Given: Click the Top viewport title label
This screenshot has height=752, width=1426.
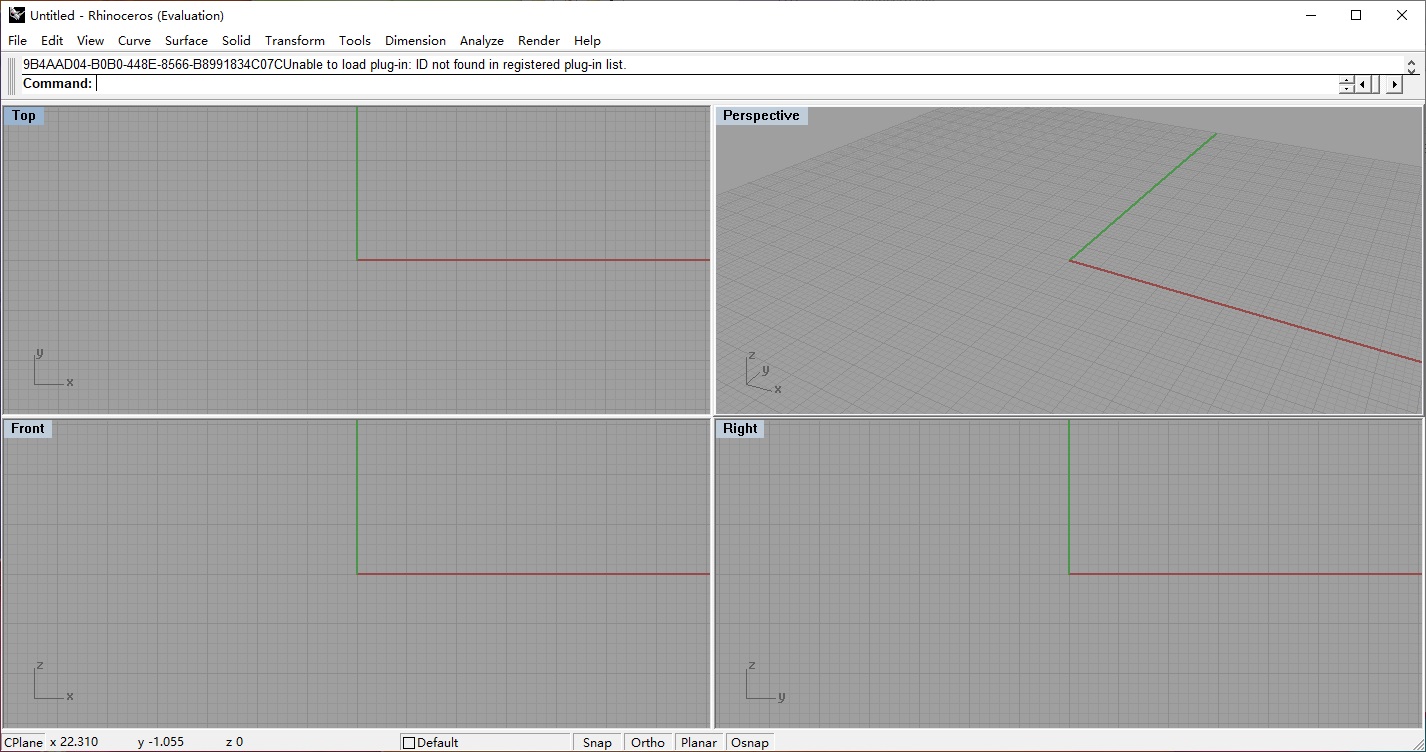Looking at the screenshot, I should [24, 116].
